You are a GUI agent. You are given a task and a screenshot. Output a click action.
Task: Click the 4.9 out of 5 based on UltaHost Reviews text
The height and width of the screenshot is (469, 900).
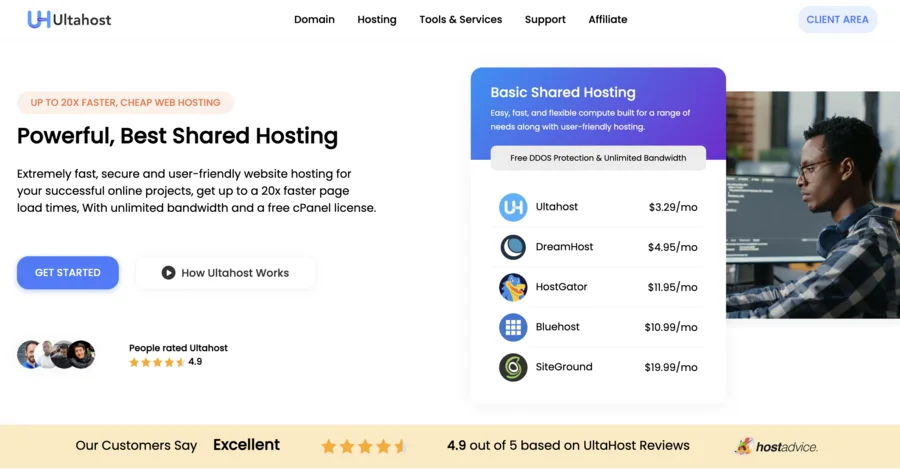[568, 445]
